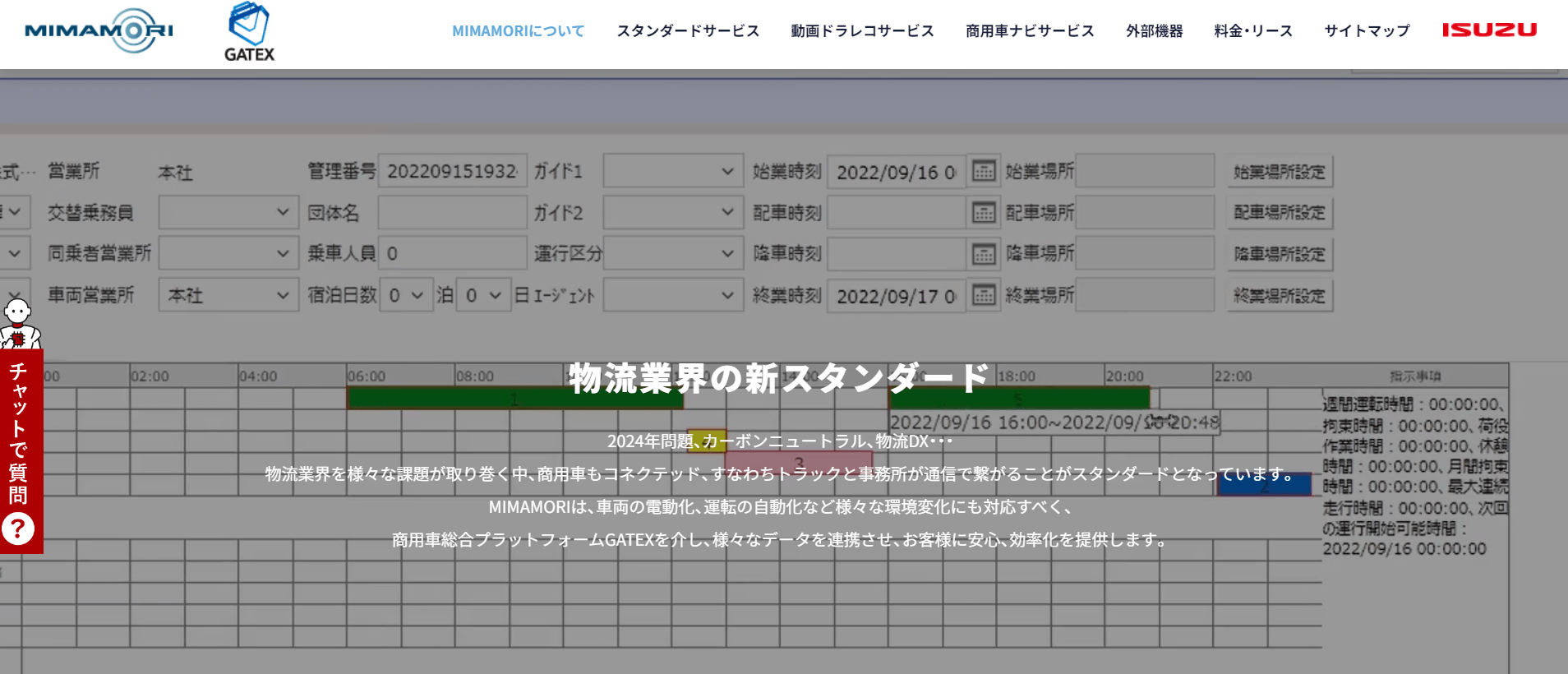Open the 同乗者営業所 dropdown
The image size is (1568, 674).
228,253
